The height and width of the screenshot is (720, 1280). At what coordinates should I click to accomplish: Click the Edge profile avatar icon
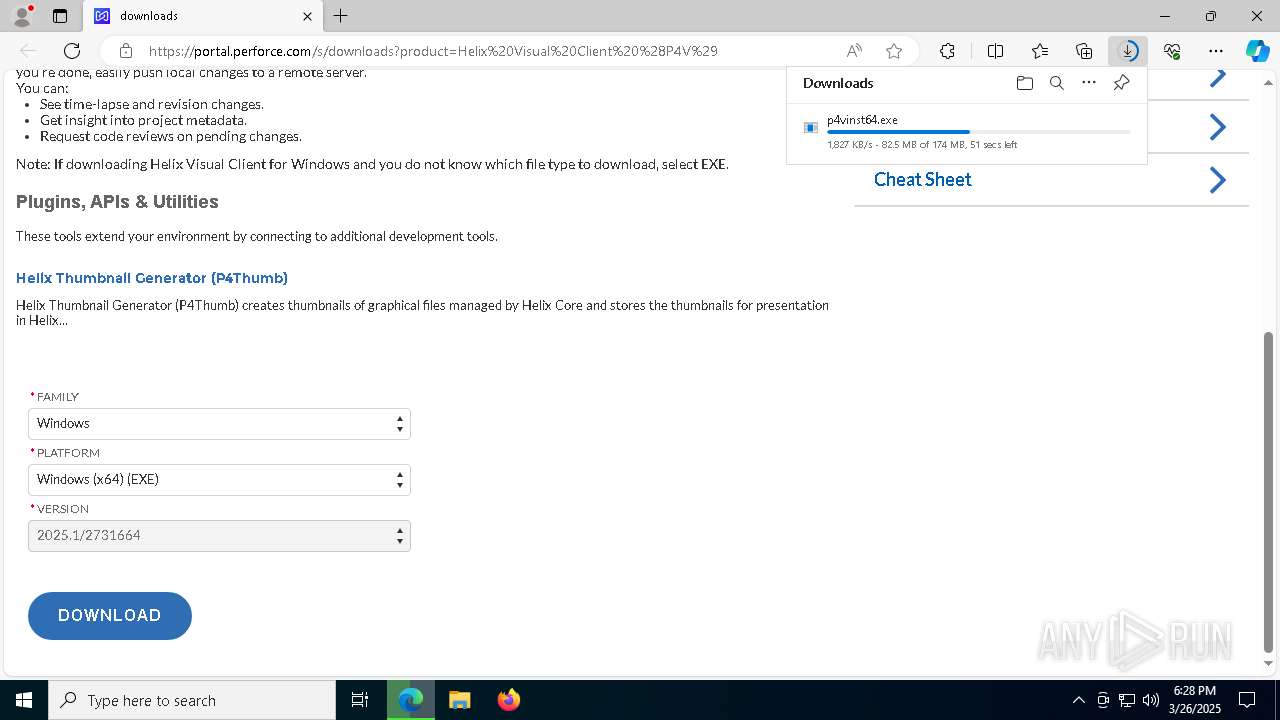pyautogui.click(x=21, y=16)
